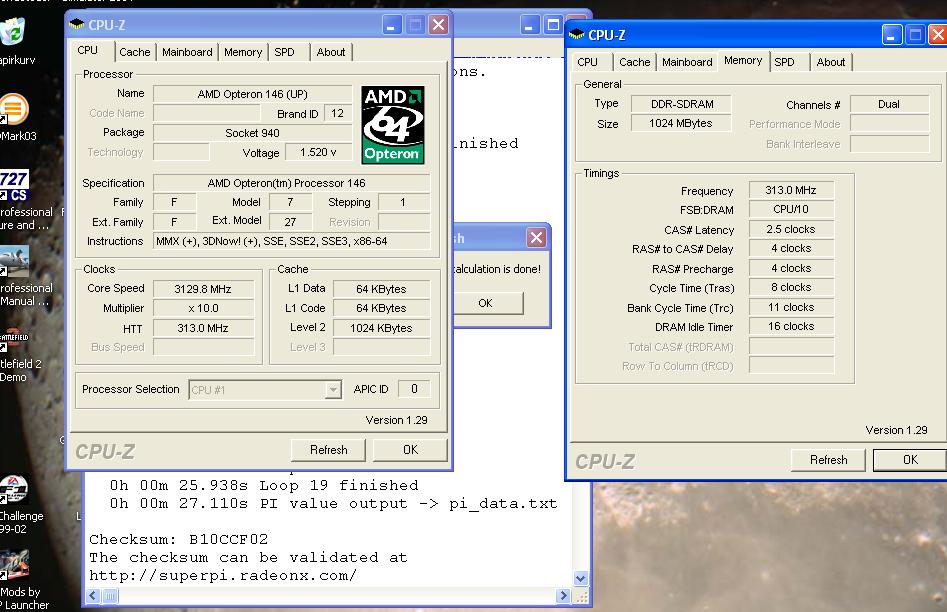
Task: Click the Super PI scroll right arrow
Action: (x=563, y=596)
